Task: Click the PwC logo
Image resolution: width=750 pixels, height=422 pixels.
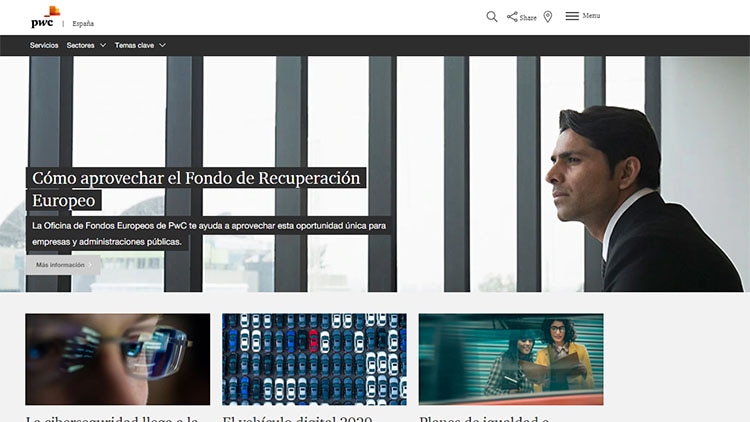Action: [45, 16]
